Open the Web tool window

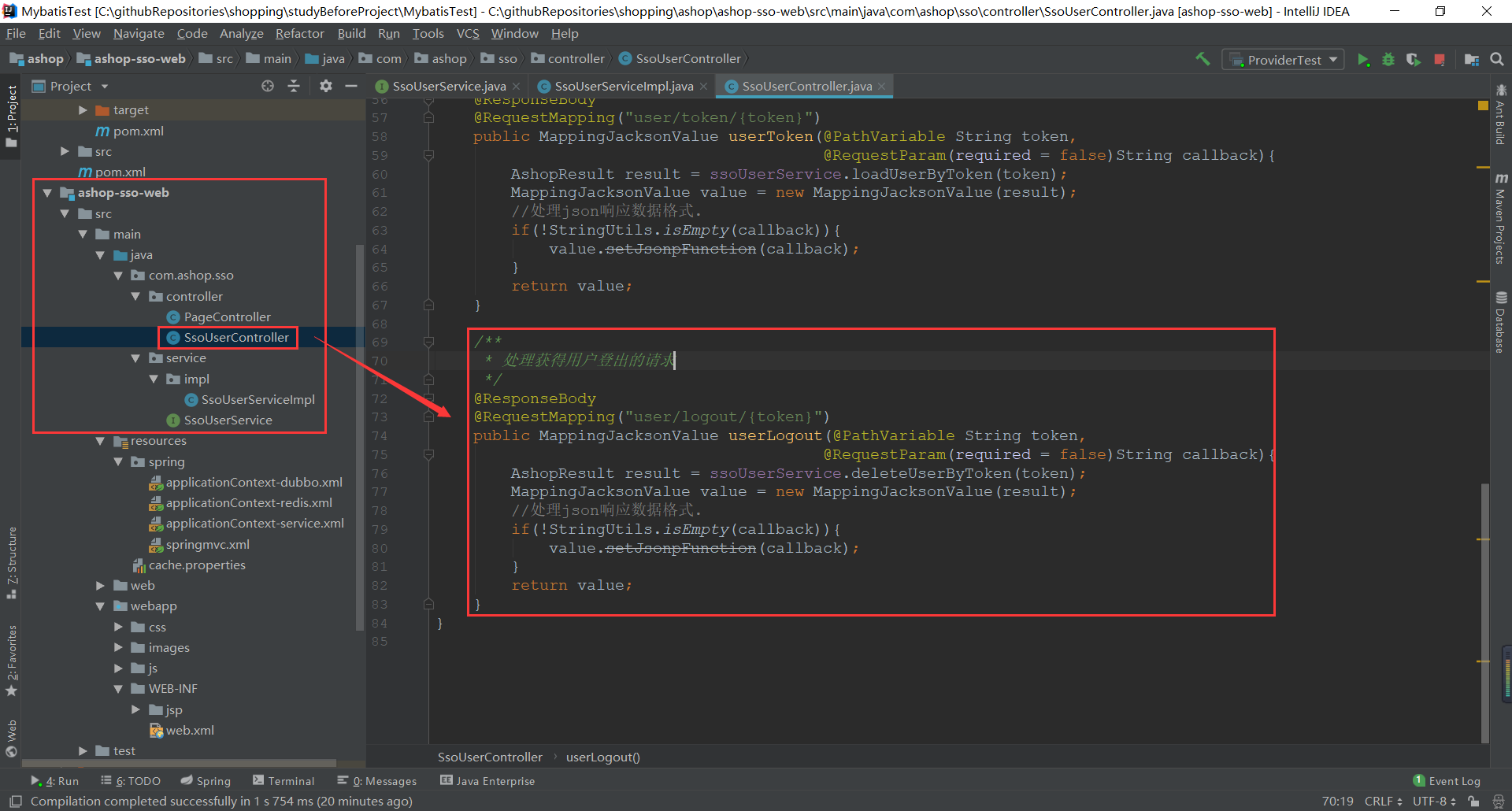12,738
